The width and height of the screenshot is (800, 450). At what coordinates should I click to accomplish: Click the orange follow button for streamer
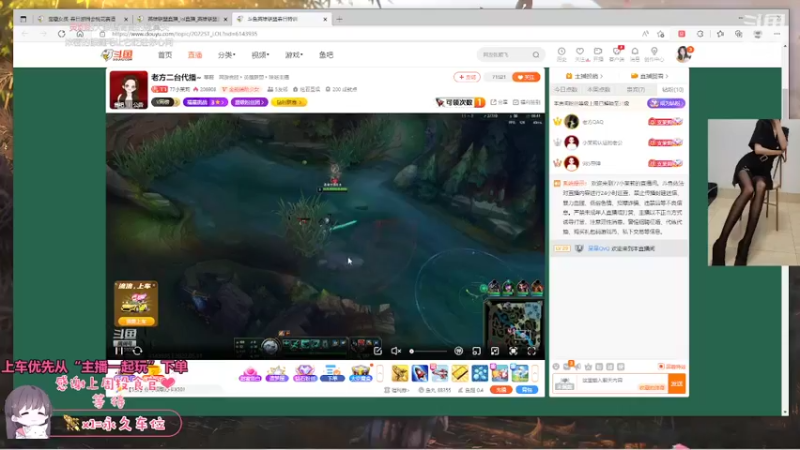526,77
